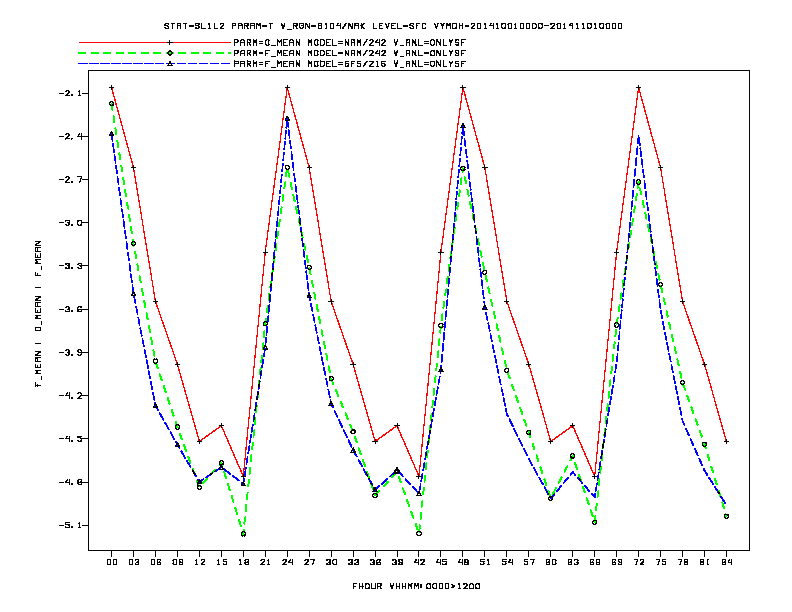This screenshot has width=792, height=612.
Task: Click the 18 forecast hour tick label
Action: coord(243,562)
